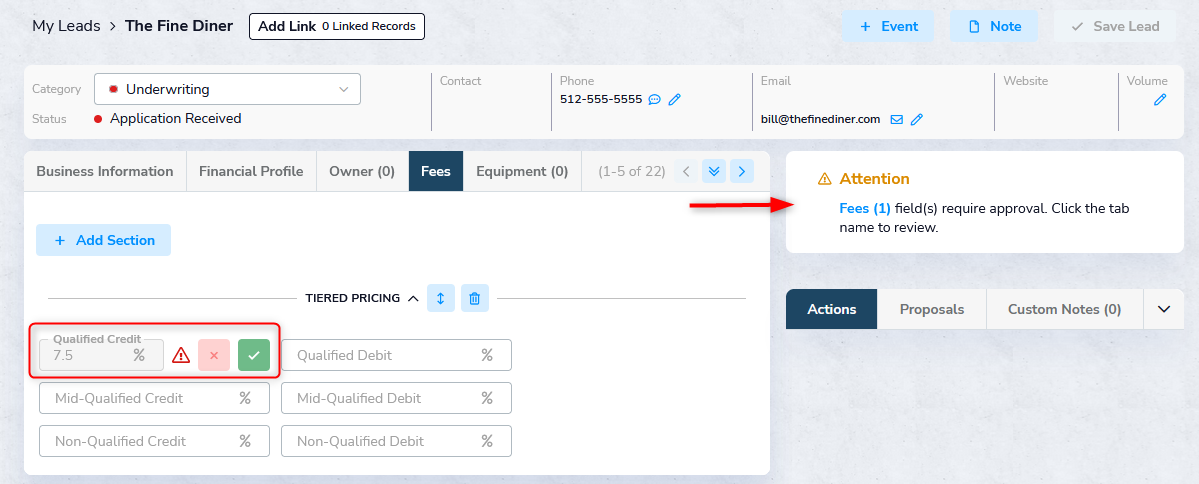The height and width of the screenshot is (484, 1199).
Task: Click the phone message chat icon
Action: [655, 99]
